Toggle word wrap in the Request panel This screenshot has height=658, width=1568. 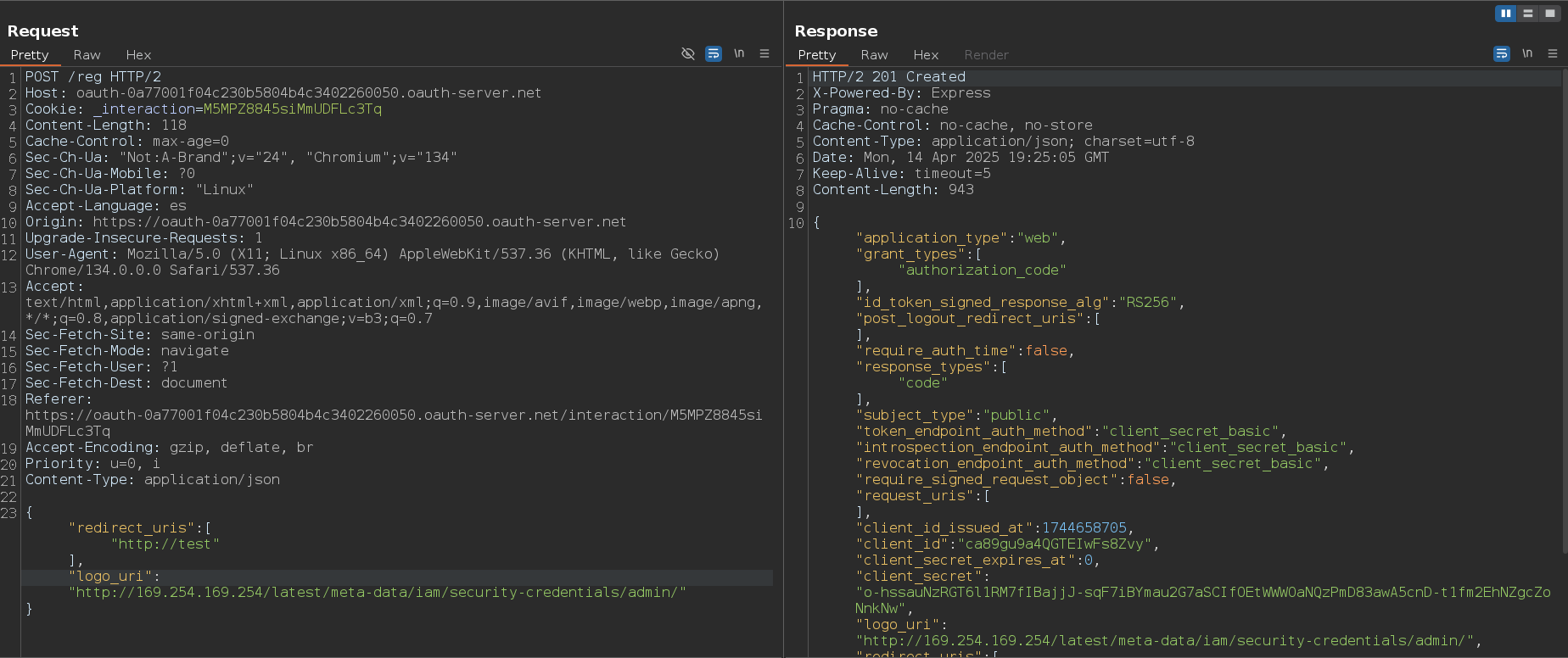[714, 53]
